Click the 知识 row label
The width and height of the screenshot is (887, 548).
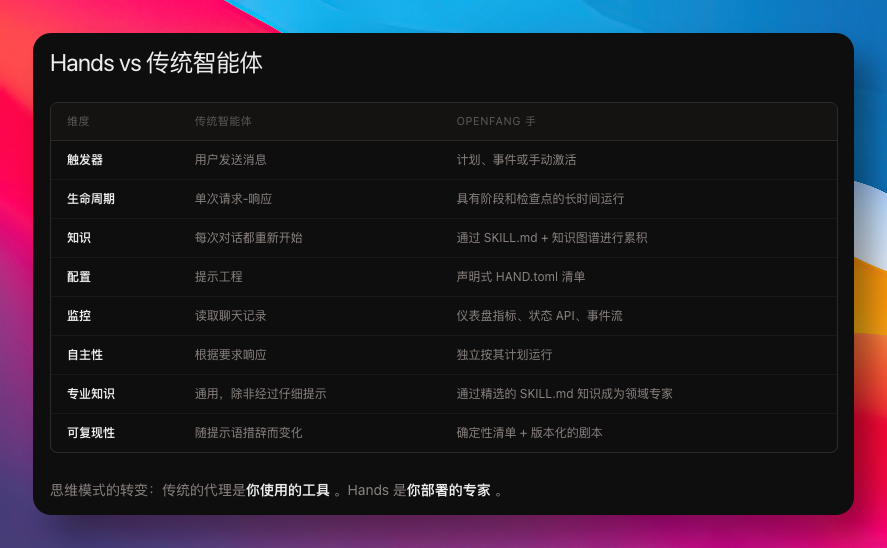pyautogui.click(x=79, y=238)
